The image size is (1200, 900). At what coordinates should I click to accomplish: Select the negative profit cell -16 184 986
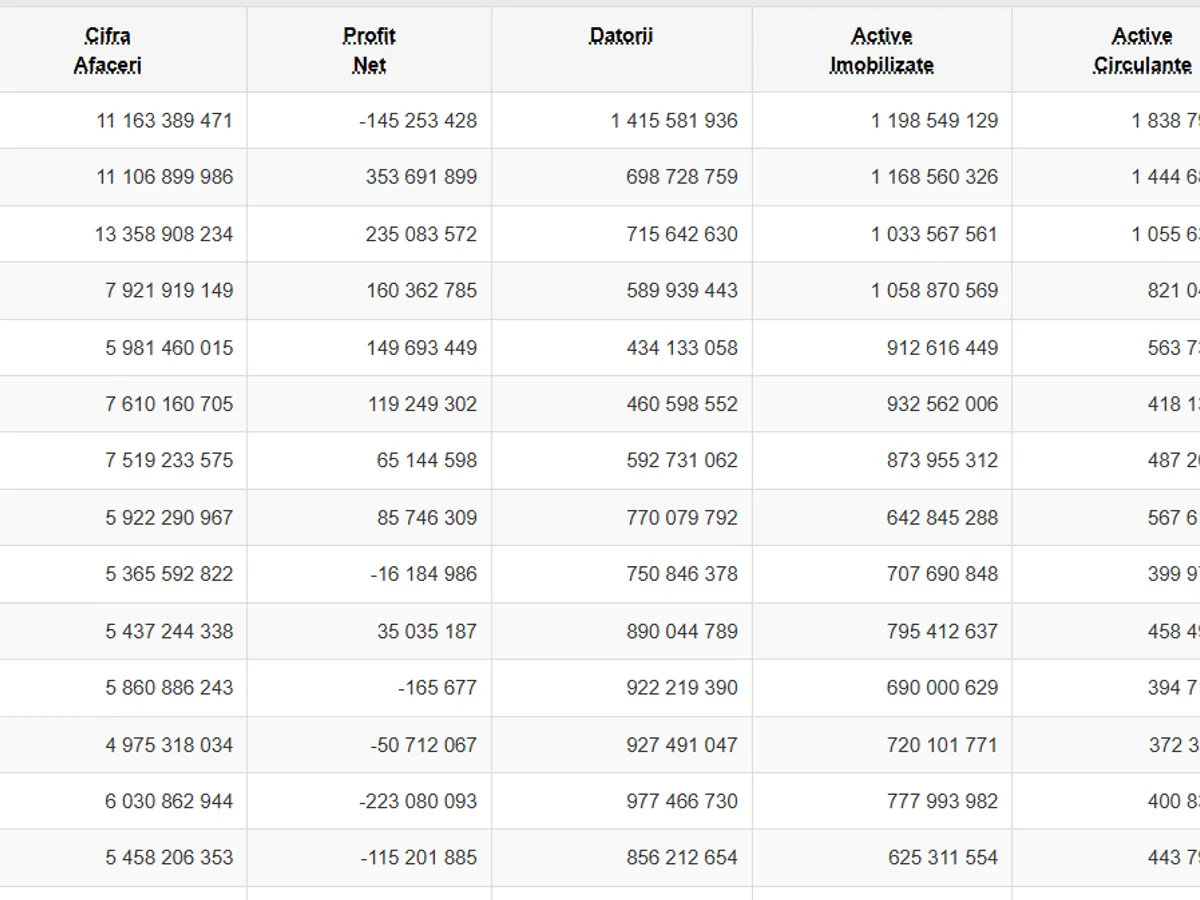tap(423, 574)
